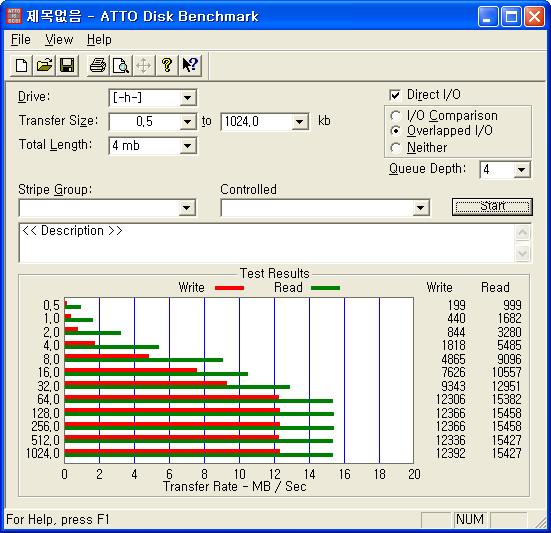
Task: Click the Test Results group title
Action: coord(274,273)
